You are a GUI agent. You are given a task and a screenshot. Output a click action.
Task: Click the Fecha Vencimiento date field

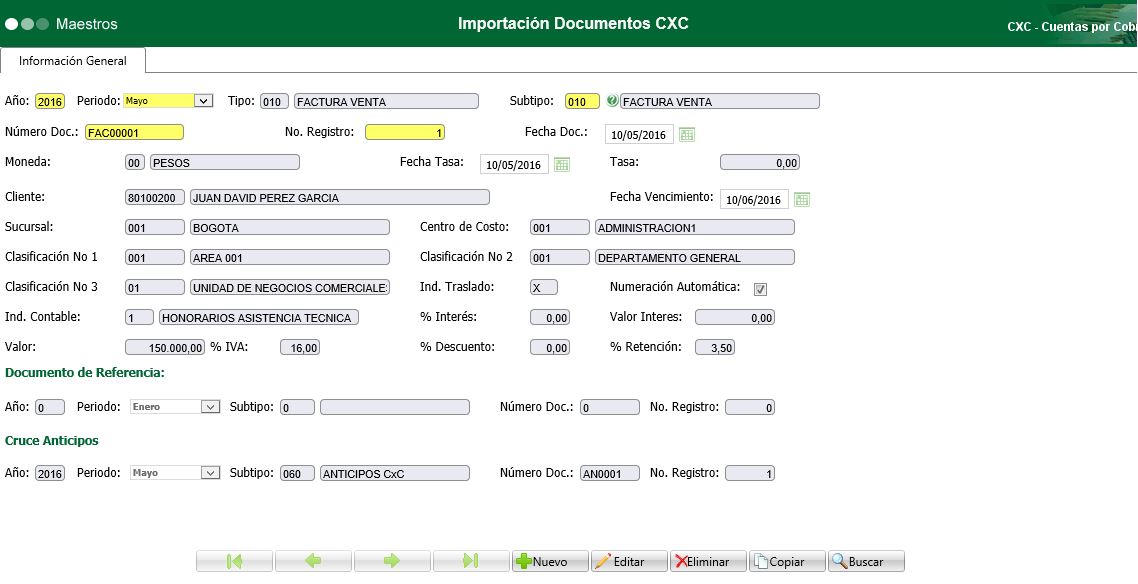tap(754, 200)
